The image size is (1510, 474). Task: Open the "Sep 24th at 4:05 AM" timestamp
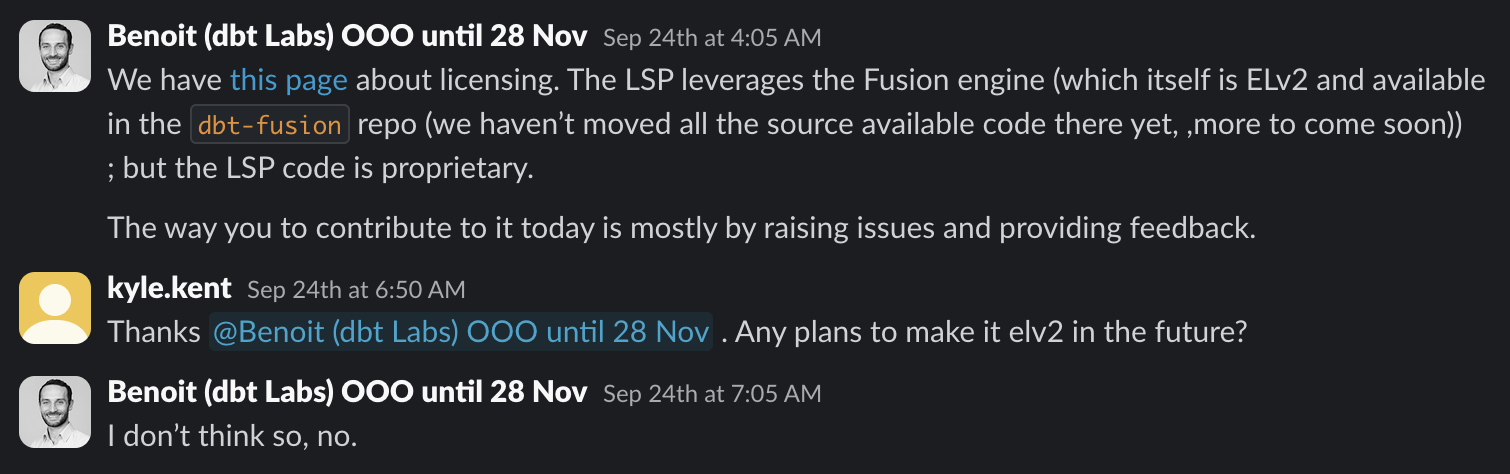click(712, 39)
